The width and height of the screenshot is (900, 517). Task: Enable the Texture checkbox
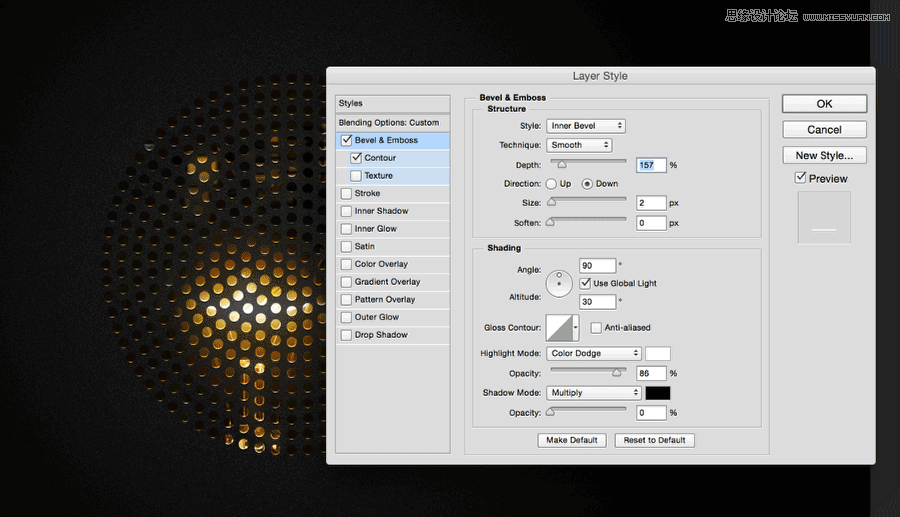(356, 176)
